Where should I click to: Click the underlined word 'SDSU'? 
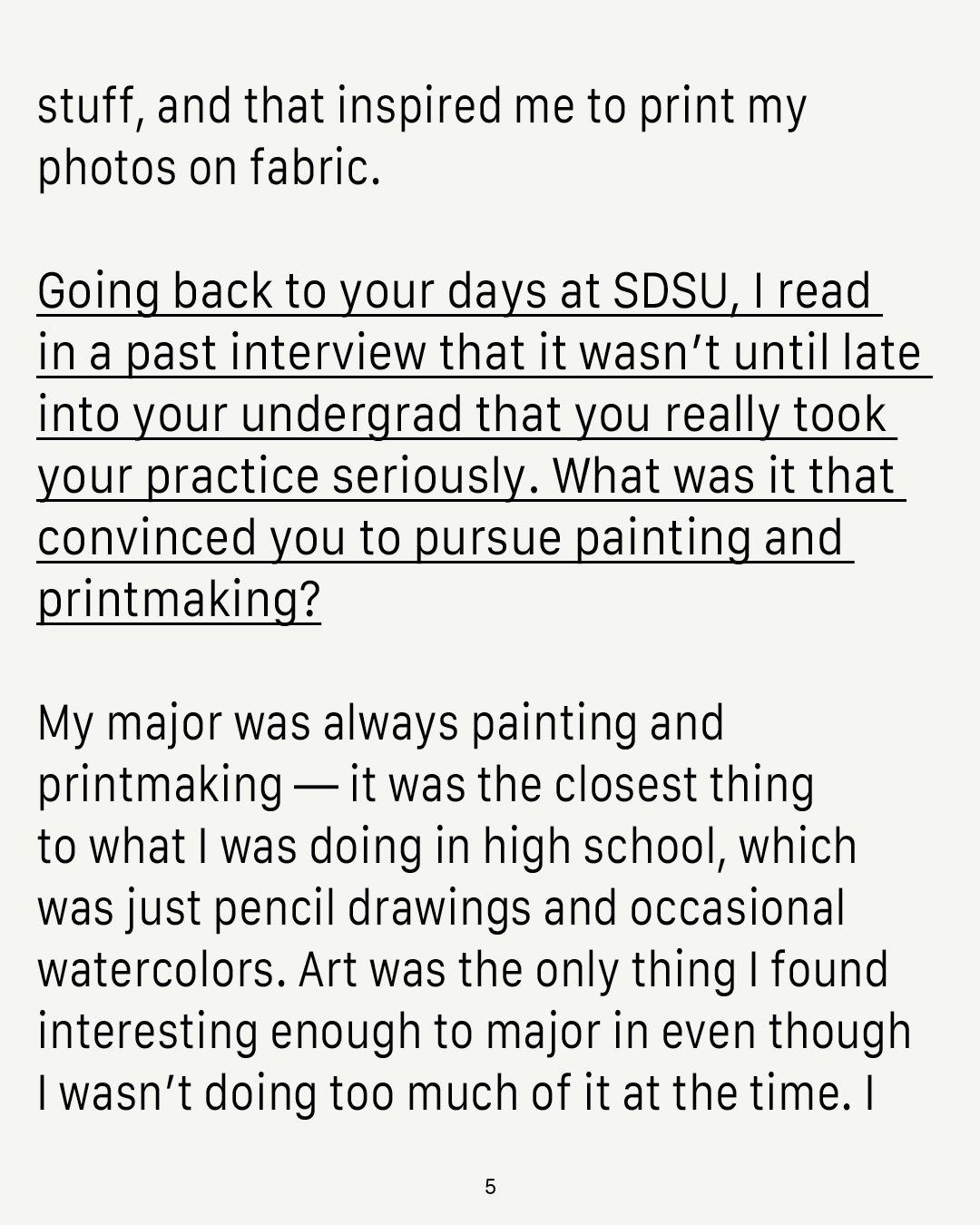[x=670, y=291]
